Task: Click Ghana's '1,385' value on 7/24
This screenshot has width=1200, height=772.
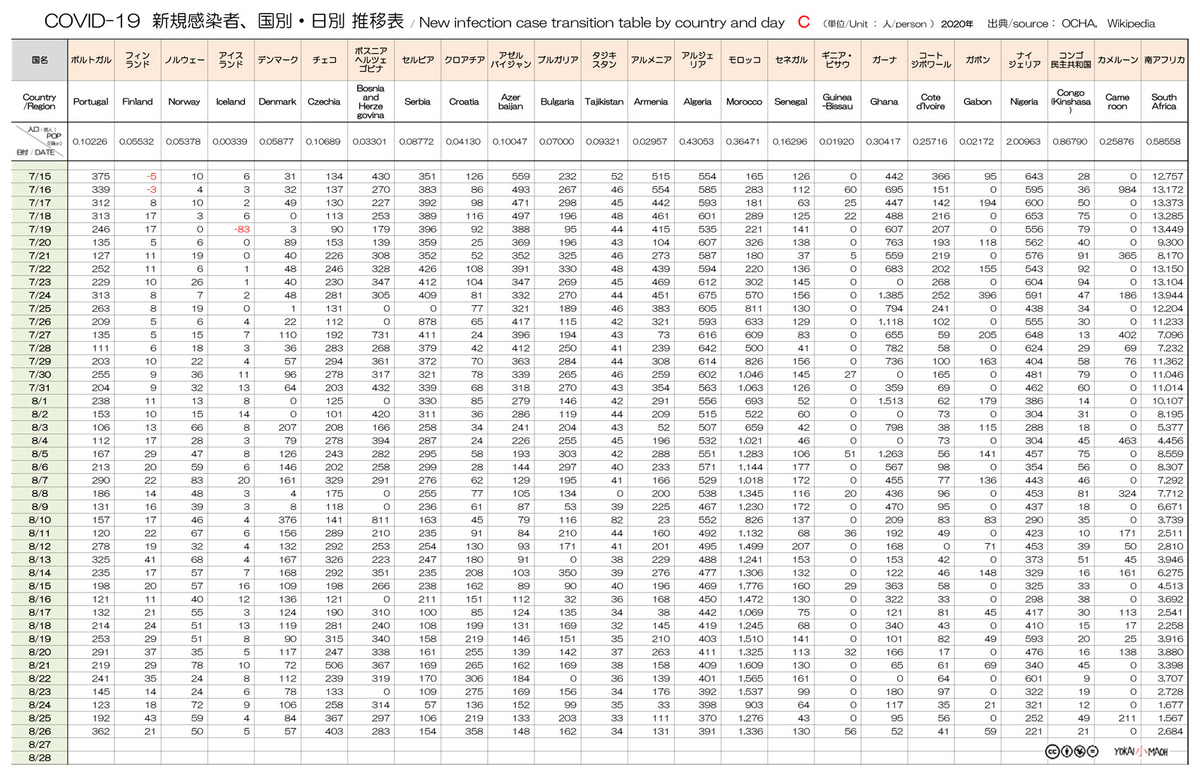Action: [891, 295]
